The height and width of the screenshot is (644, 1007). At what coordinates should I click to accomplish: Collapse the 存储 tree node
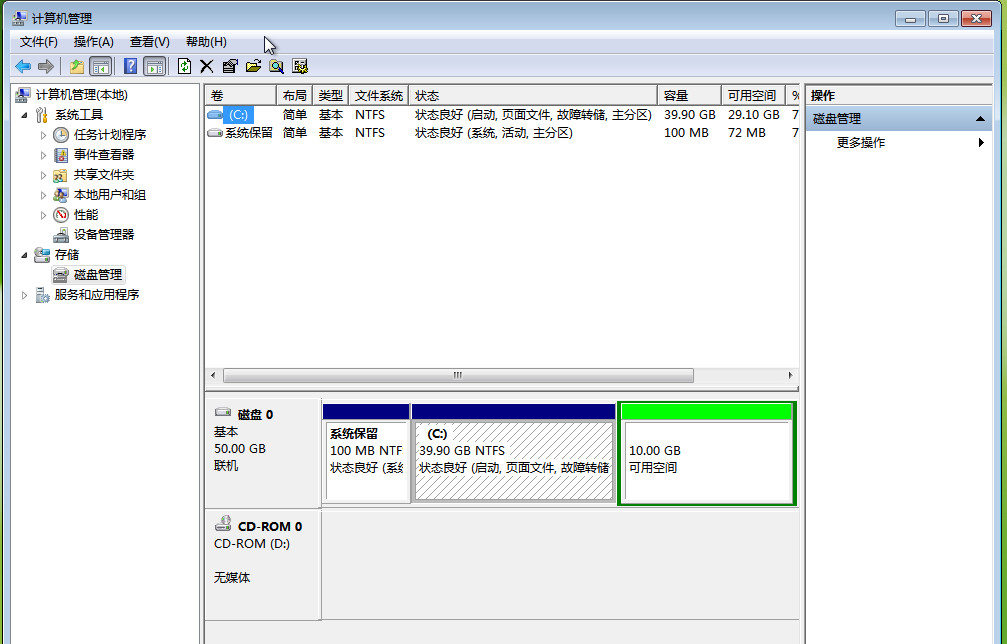click(x=25, y=255)
